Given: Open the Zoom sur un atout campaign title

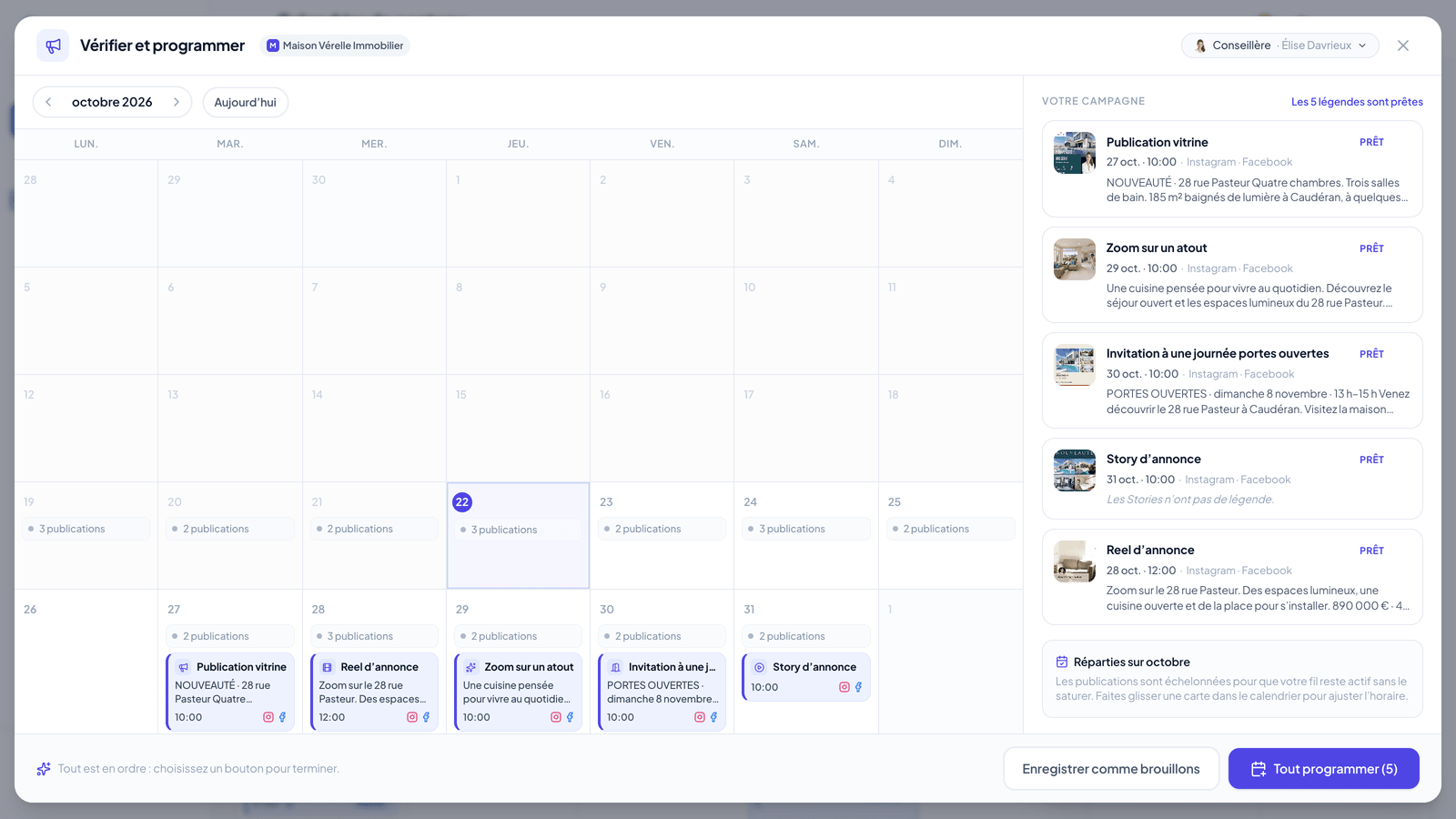Looking at the screenshot, I should [x=1157, y=248].
